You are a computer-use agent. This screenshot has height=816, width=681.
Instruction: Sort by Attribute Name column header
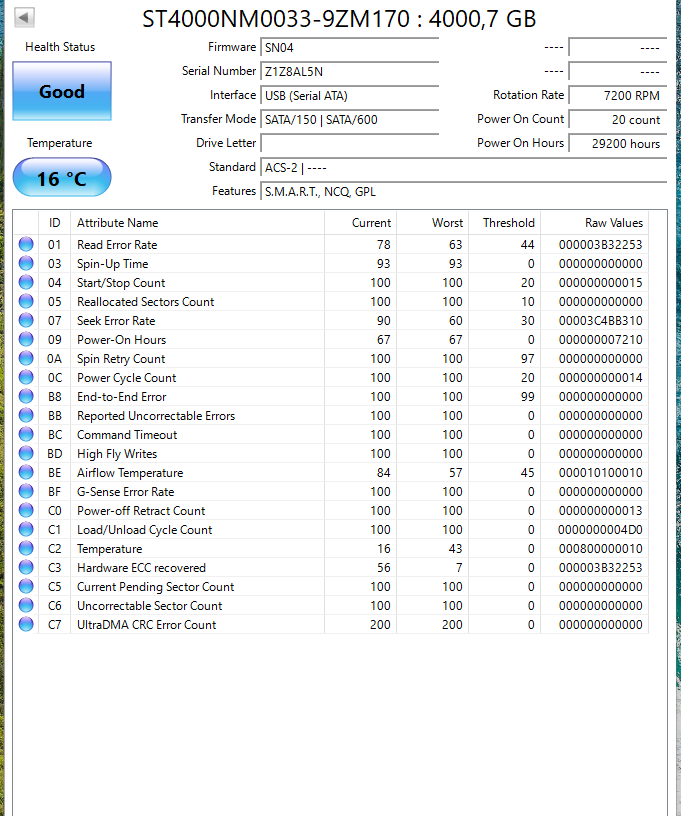pyautogui.click(x=197, y=223)
